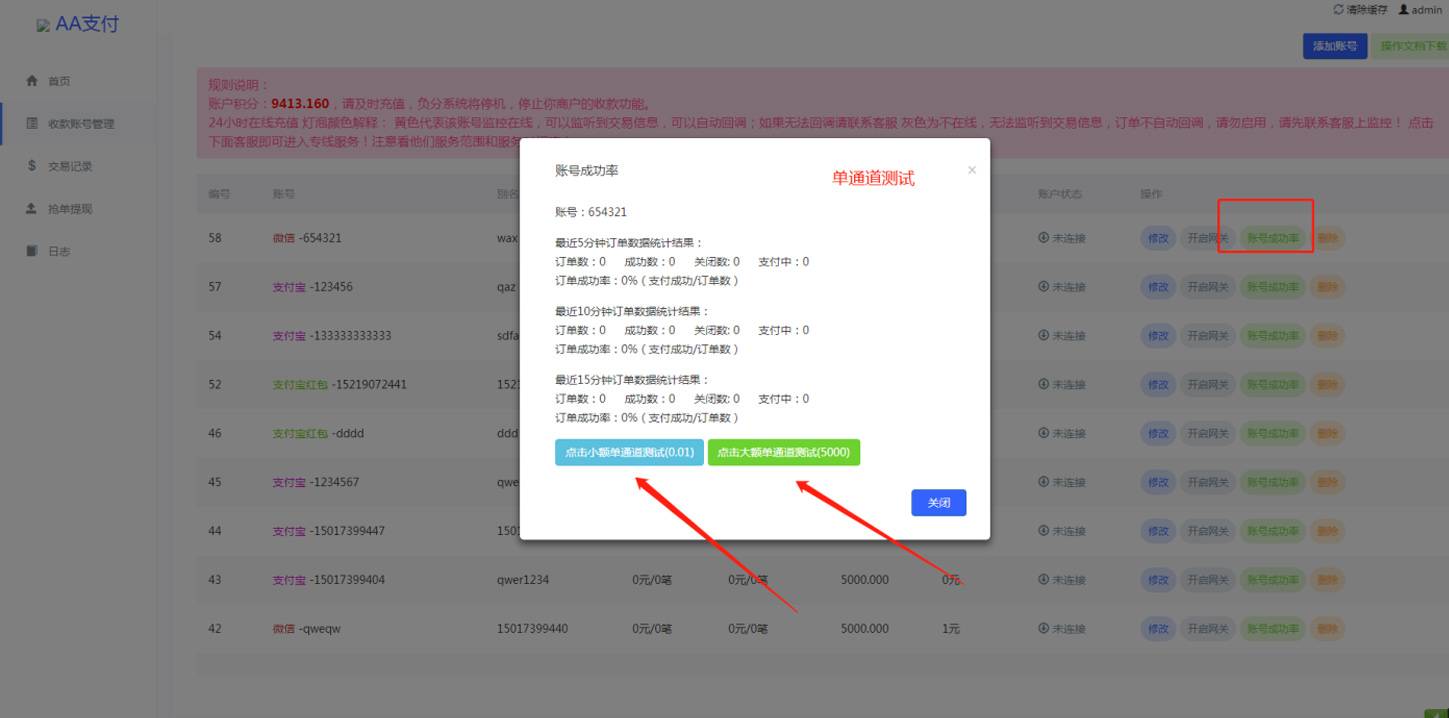This screenshot has height=718, width=1449.
Task: Click the 操作文档下载 button
Action: tap(1415, 46)
